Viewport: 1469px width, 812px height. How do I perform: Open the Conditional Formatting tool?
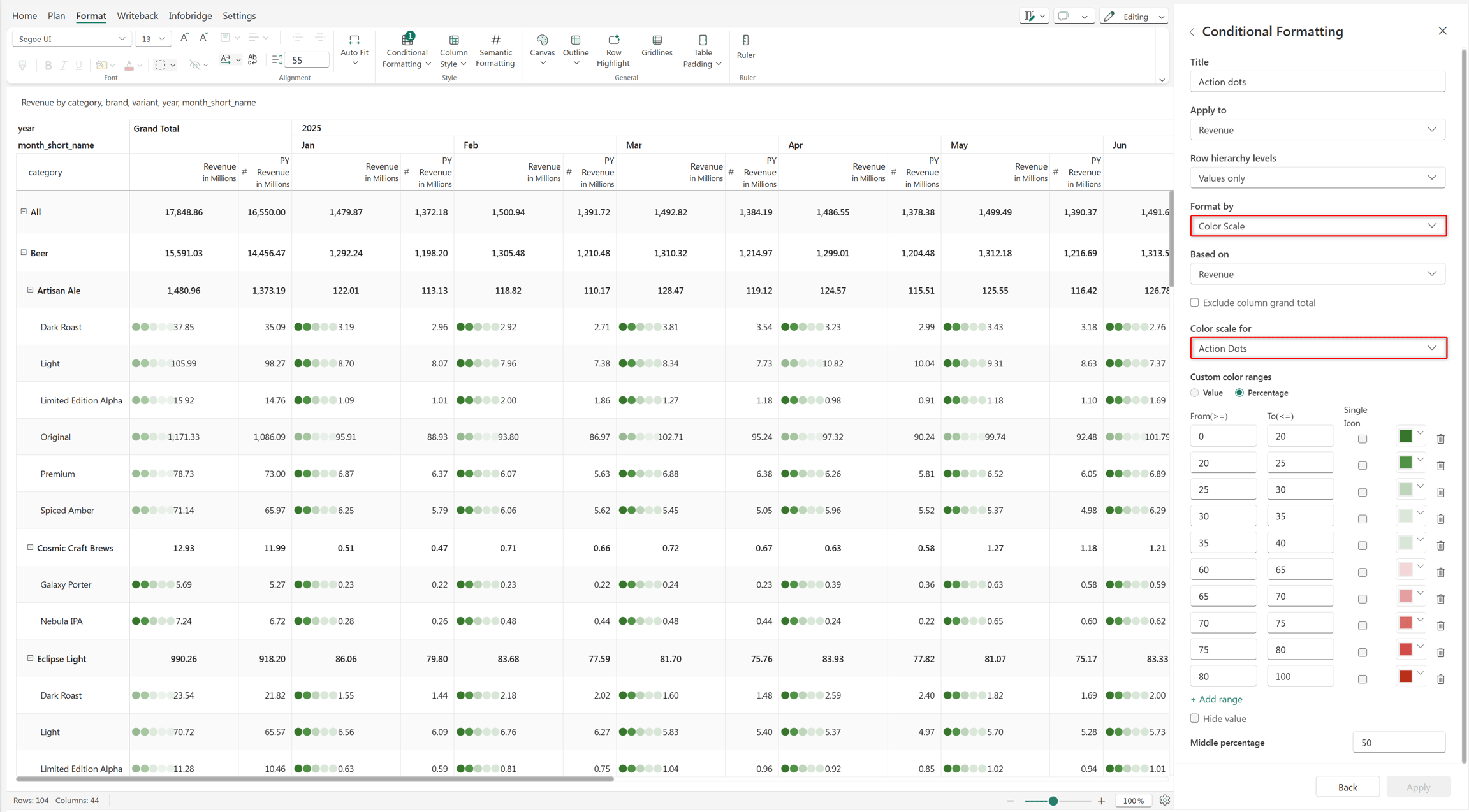click(x=407, y=50)
